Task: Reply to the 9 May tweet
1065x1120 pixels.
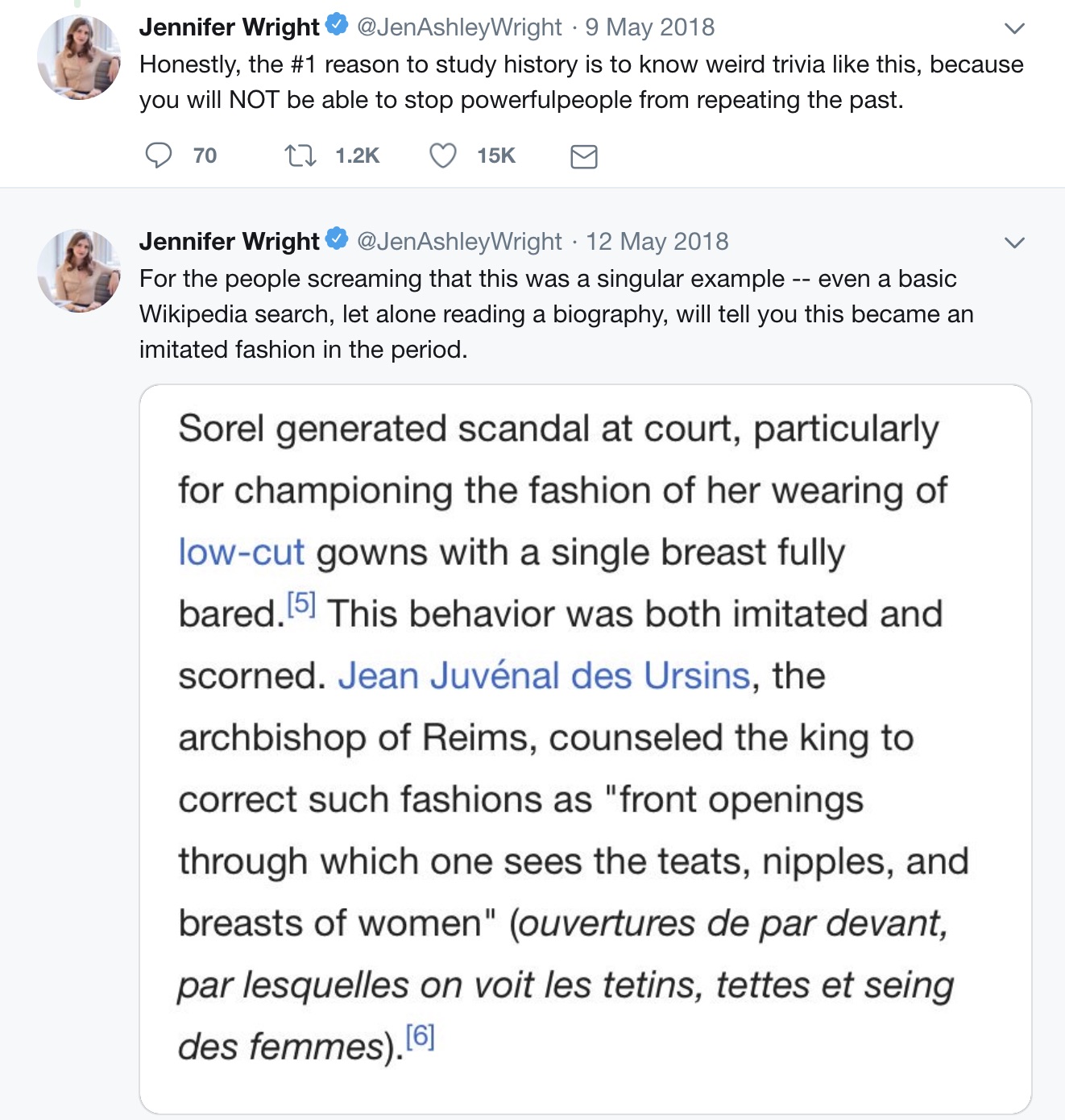Action: point(158,155)
